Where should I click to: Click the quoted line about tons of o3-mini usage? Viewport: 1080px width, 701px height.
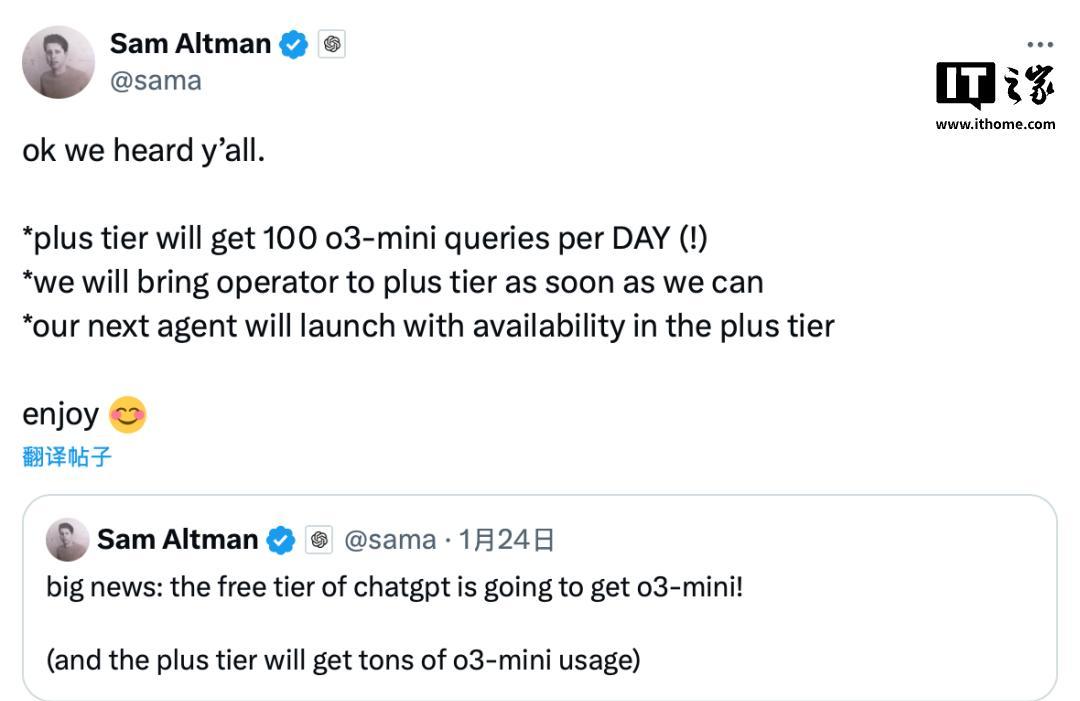click(x=343, y=660)
